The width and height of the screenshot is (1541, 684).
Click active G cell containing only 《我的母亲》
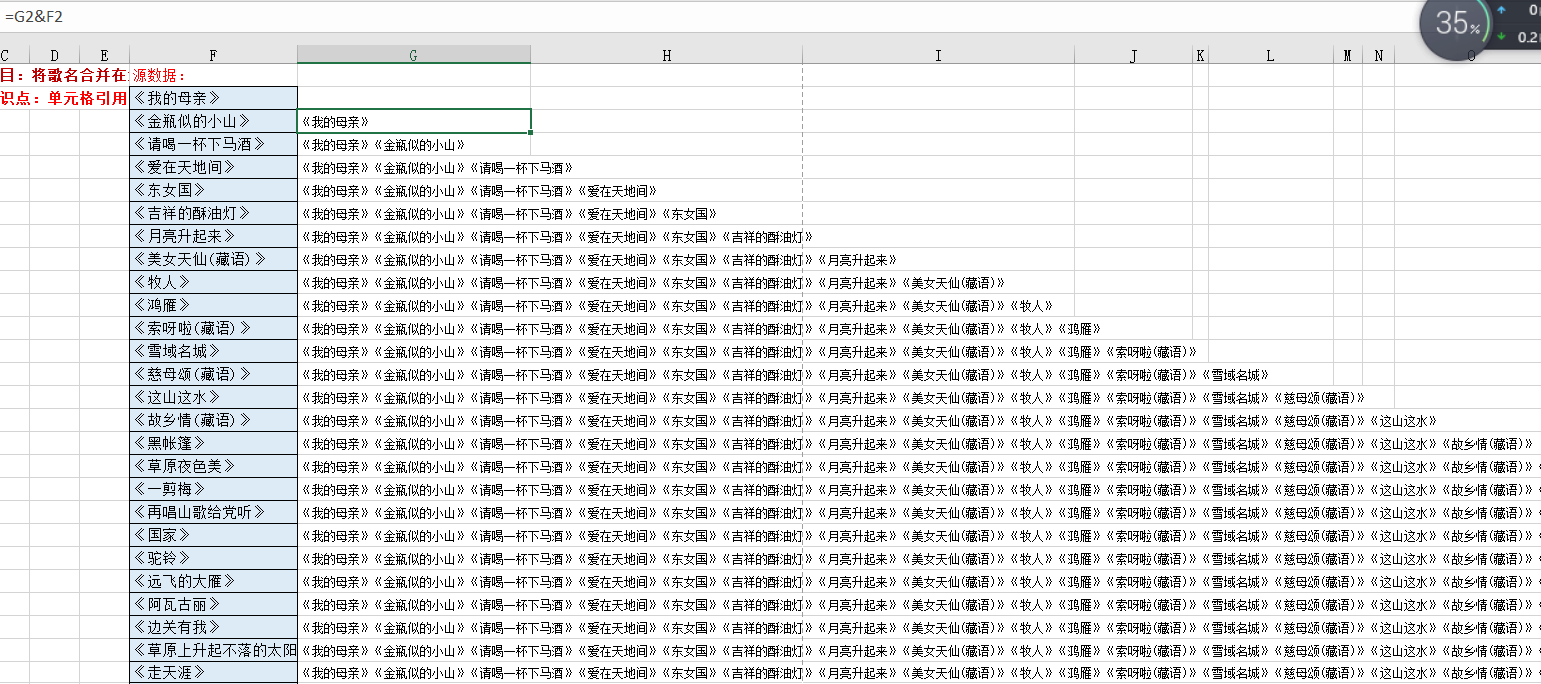(414, 121)
